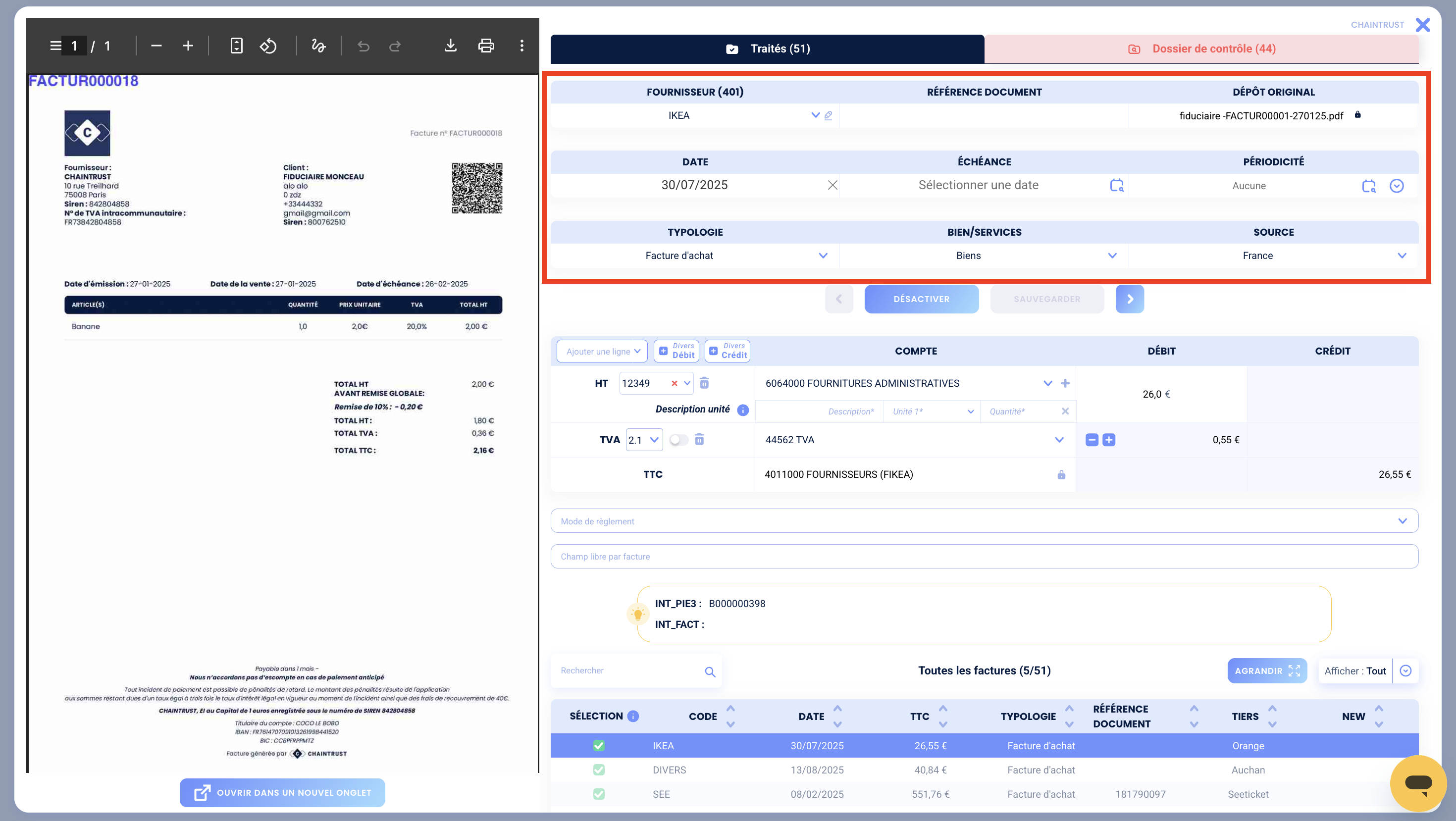Open the PDF viewer sidebar menu
The width and height of the screenshot is (1456, 821).
click(55, 46)
